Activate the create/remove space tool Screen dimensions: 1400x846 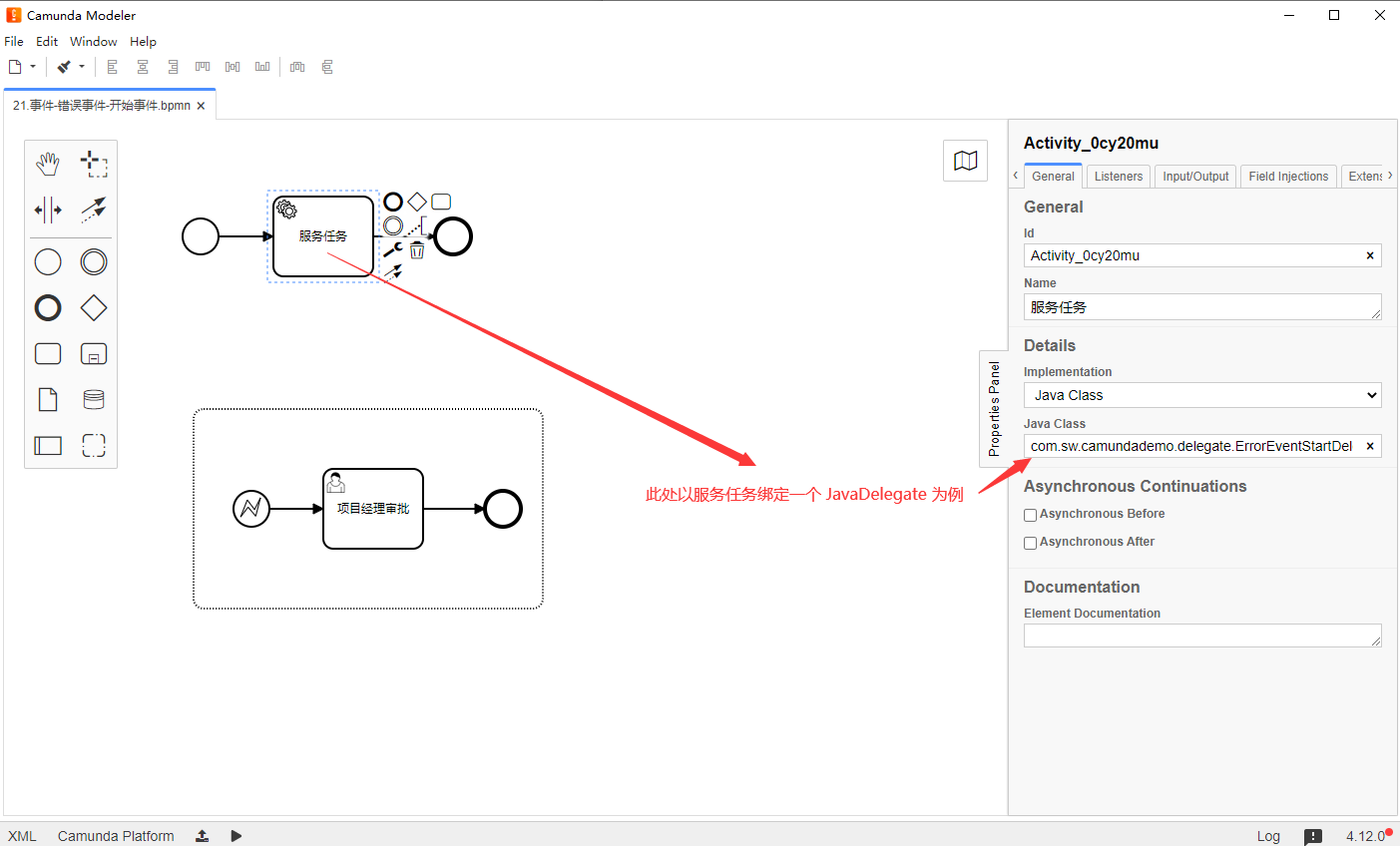[48, 210]
